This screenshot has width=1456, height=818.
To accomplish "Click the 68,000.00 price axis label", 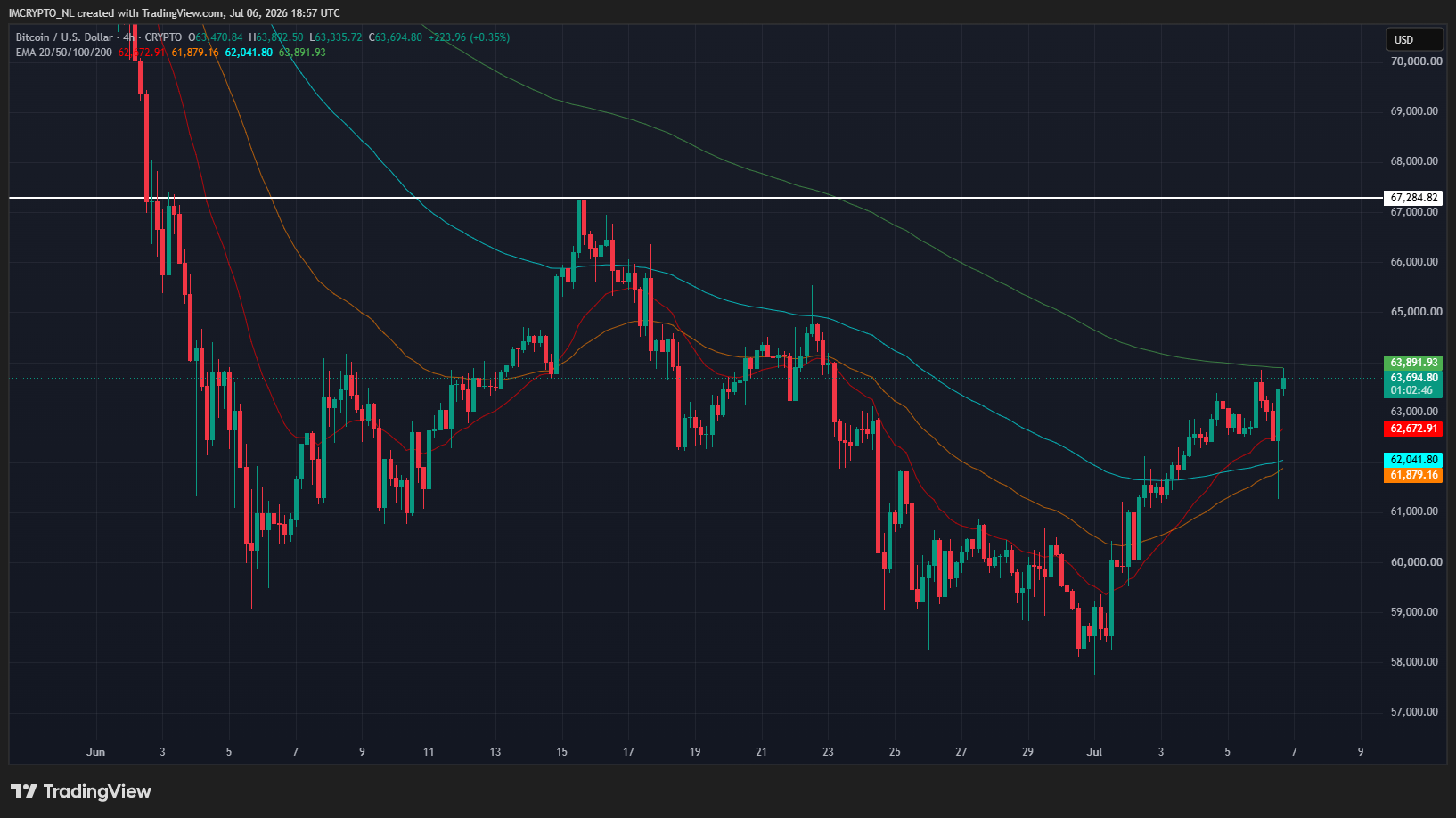I will tap(1414, 161).
